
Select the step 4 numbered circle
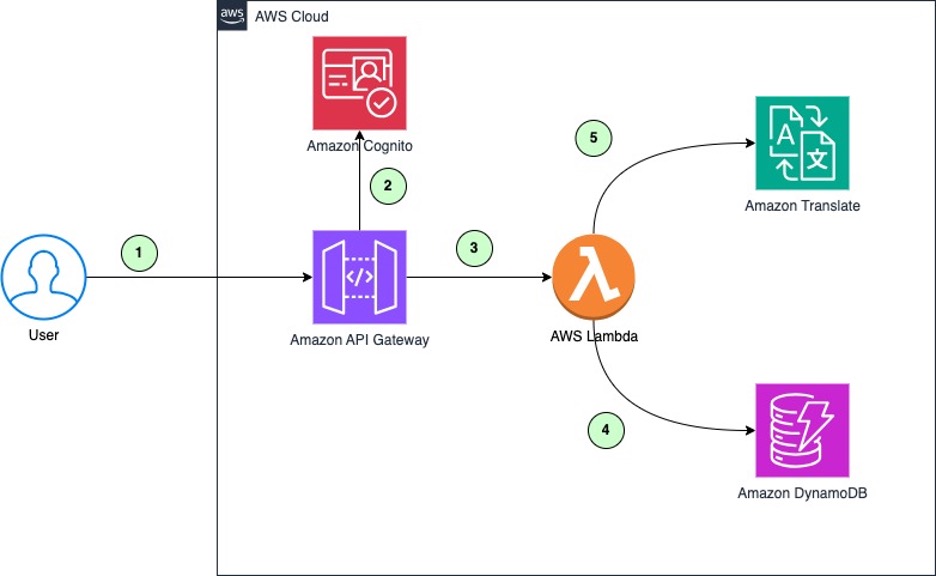(x=605, y=431)
